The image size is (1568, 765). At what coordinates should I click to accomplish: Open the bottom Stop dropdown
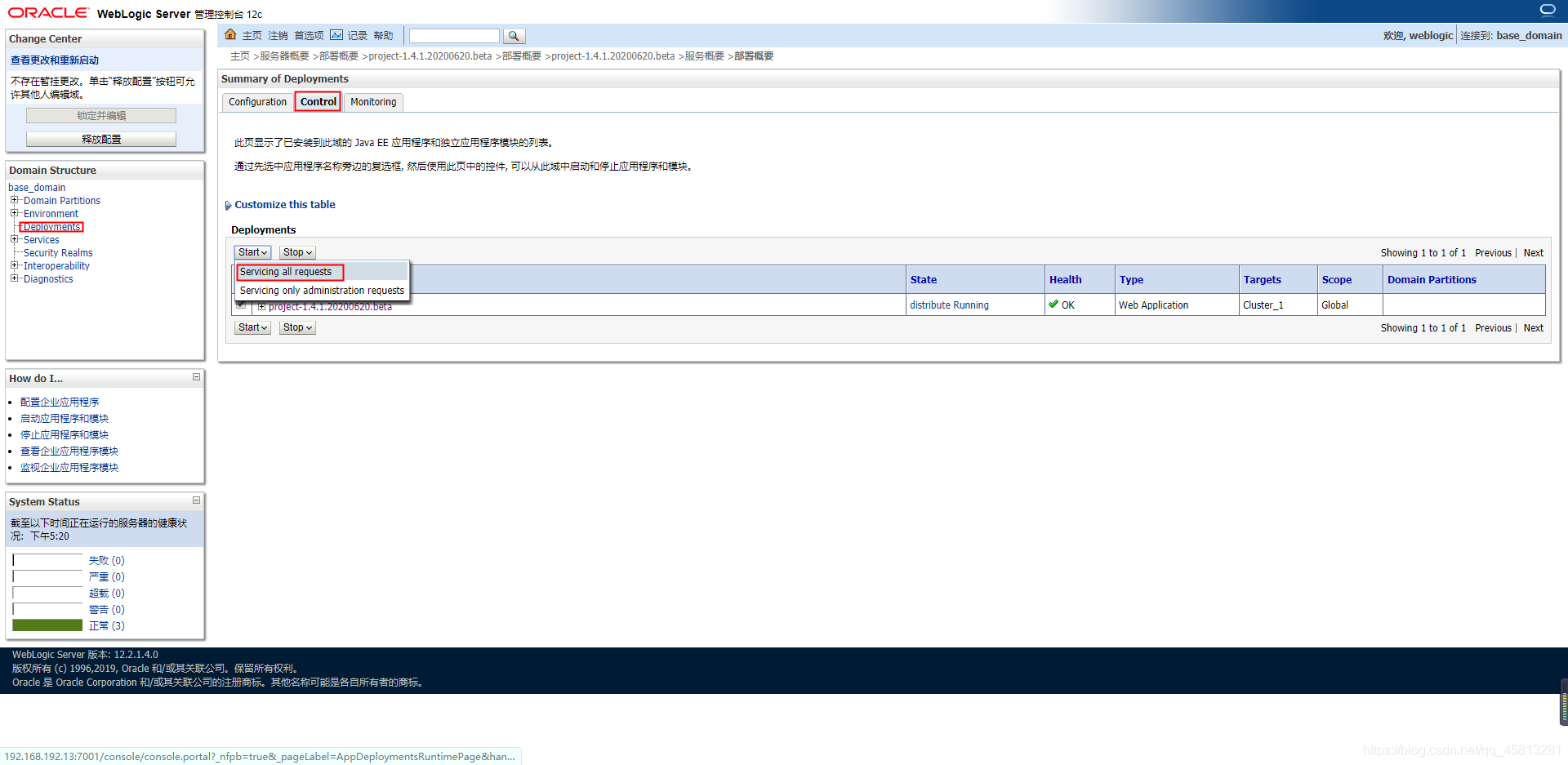pos(297,327)
